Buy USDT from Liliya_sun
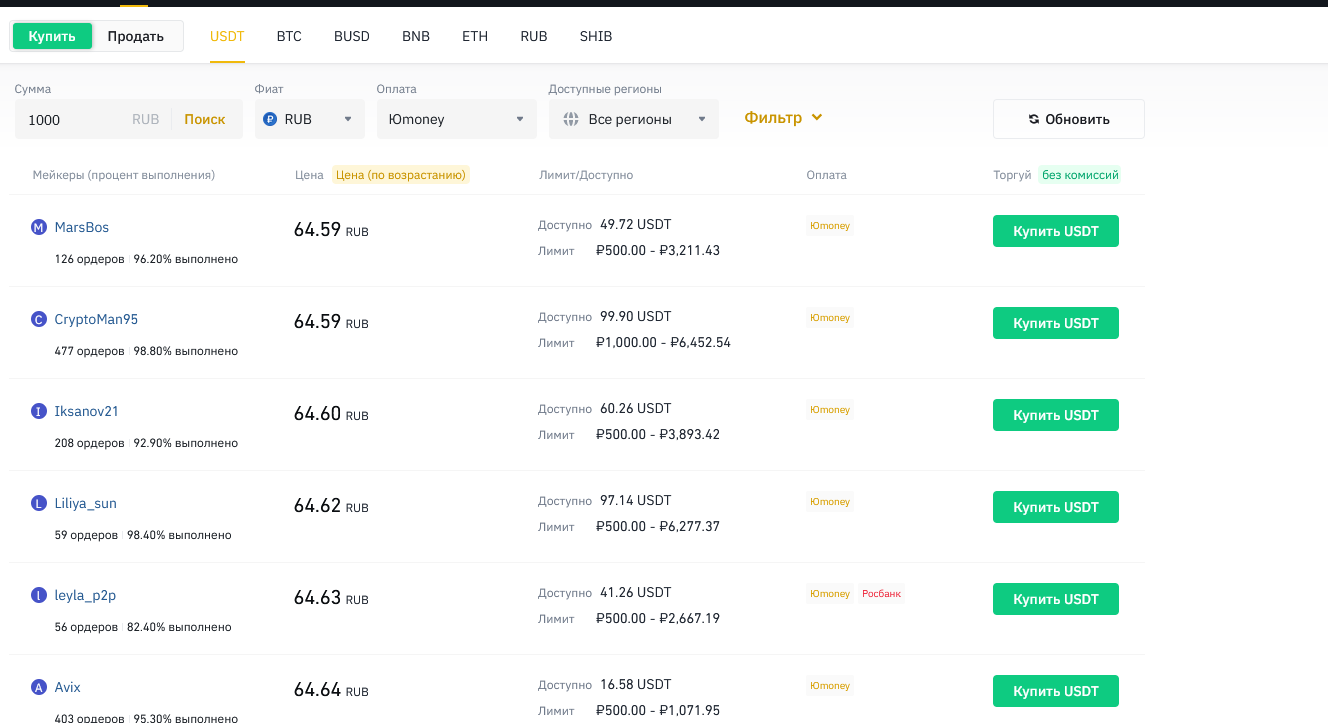The image size is (1328, 723). [x=1056, y=507]
